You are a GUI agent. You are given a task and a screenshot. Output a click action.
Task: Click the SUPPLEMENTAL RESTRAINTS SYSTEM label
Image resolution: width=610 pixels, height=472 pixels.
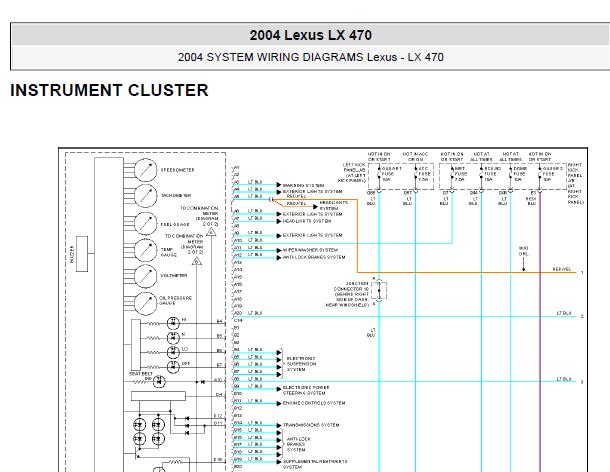(x=315, y=464)
